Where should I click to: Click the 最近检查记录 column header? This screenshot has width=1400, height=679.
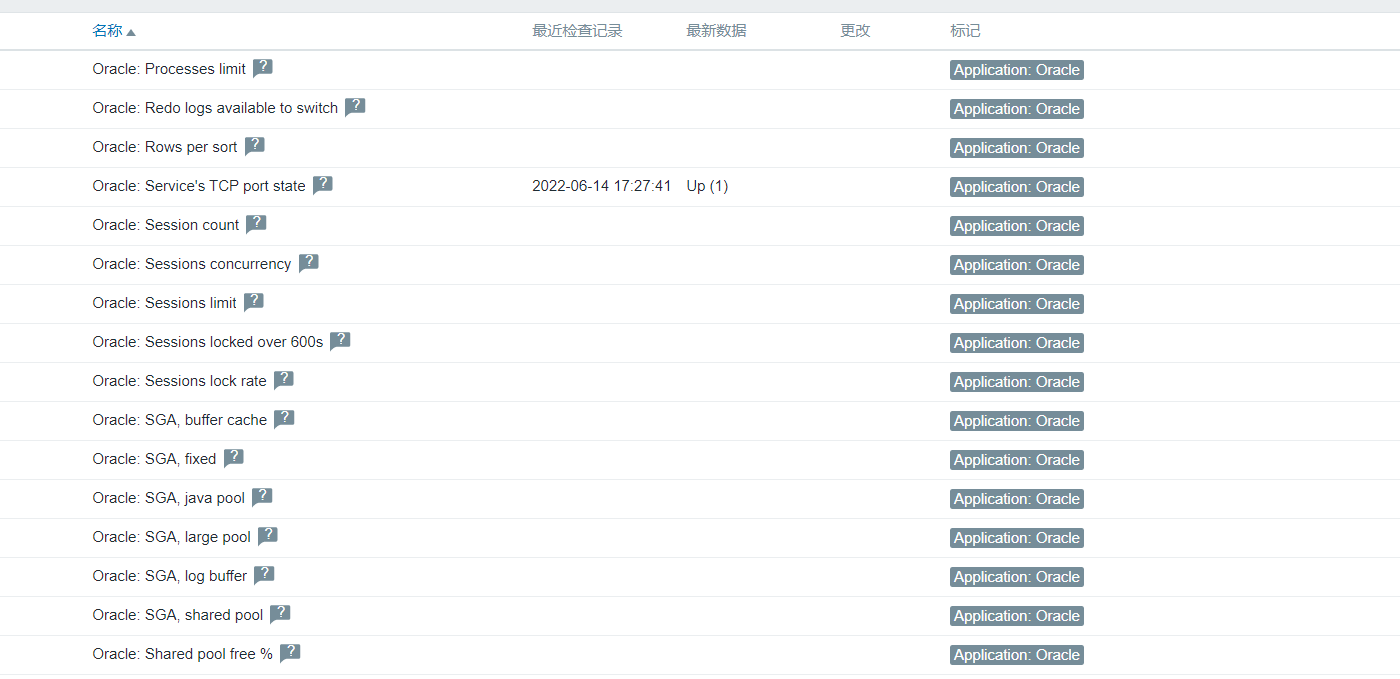pos(577,31)
